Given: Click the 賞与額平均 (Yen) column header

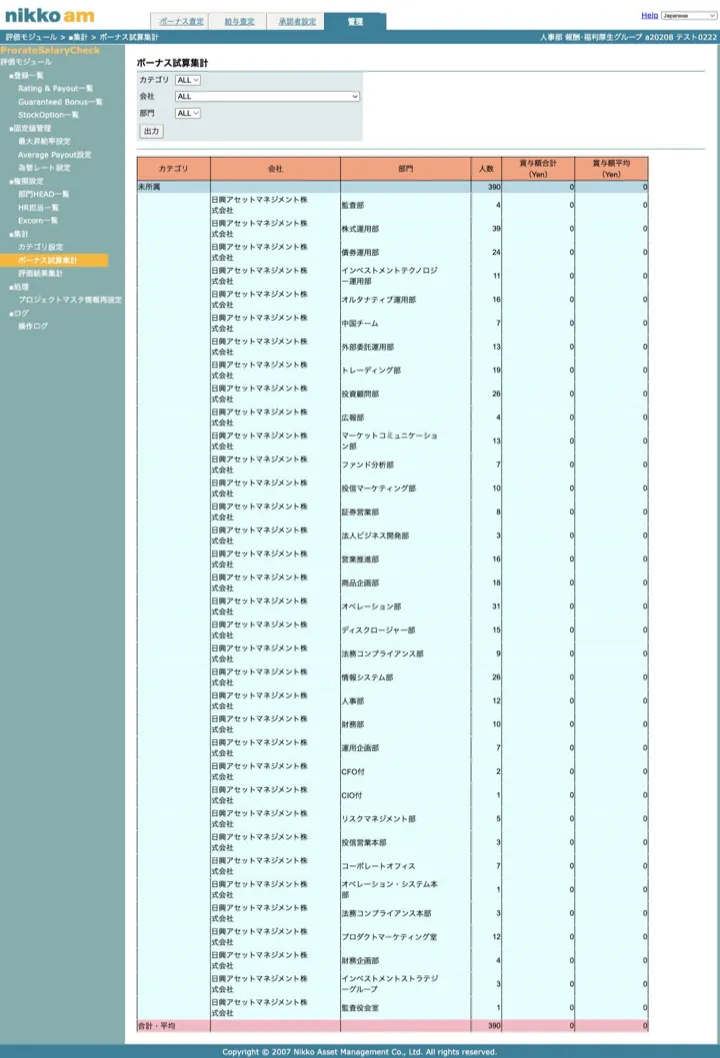Looking at the screenshot, I should coord(611,169).
